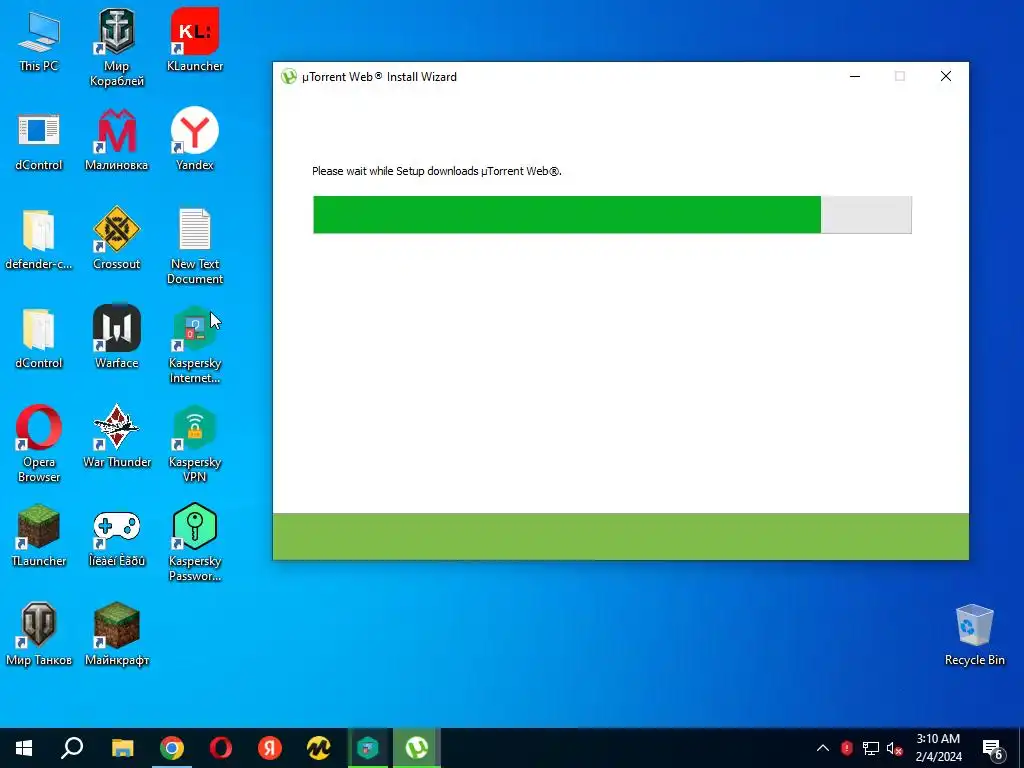
Task: Click the µTorrent logo in title bar
Action: pos(289,76)
